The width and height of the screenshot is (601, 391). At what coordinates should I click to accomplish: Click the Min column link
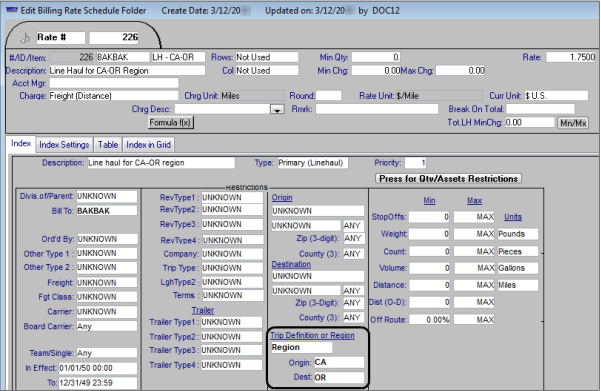(429, 200)
